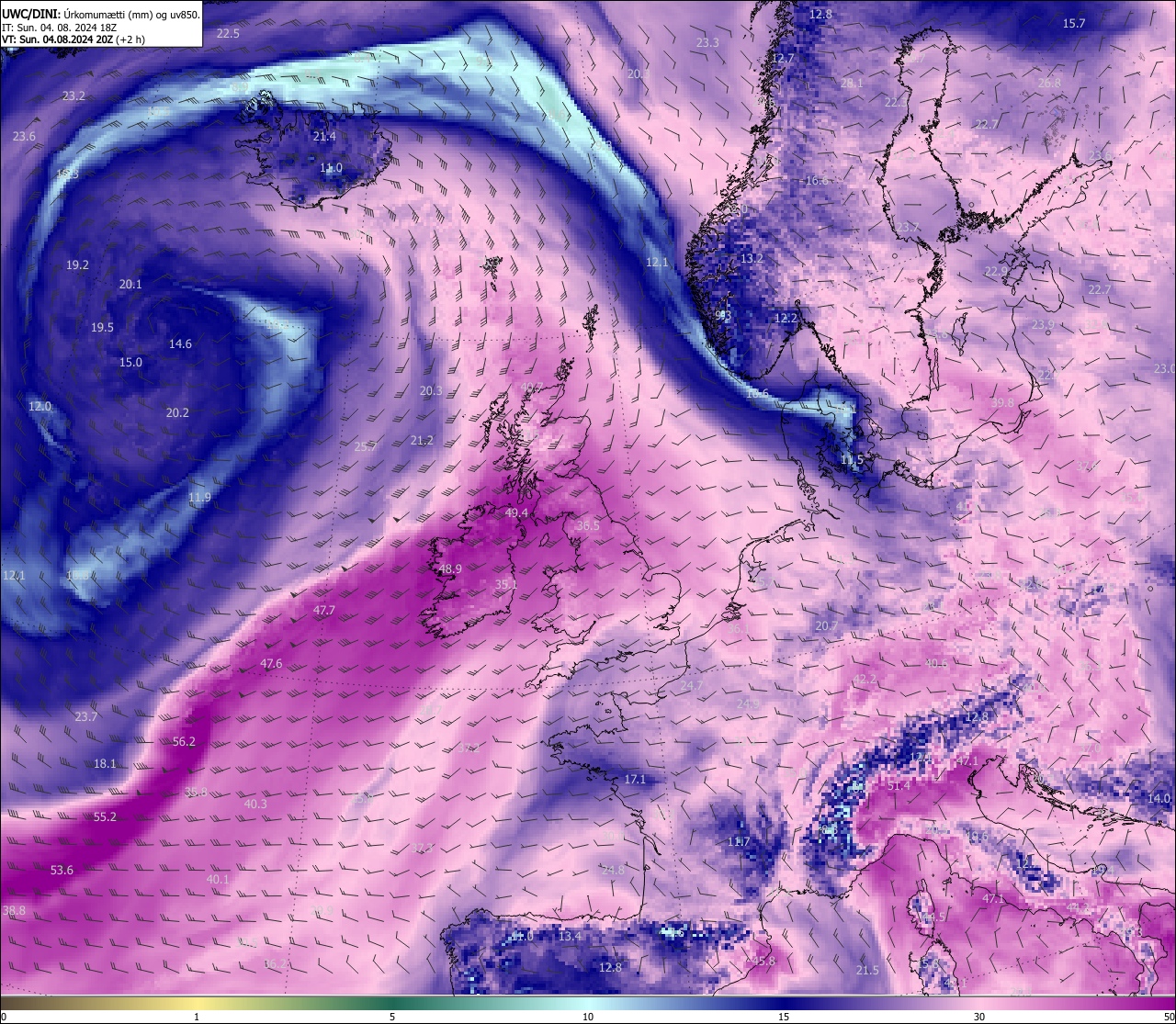Click the 20.2 value label

tap(177, 412)
